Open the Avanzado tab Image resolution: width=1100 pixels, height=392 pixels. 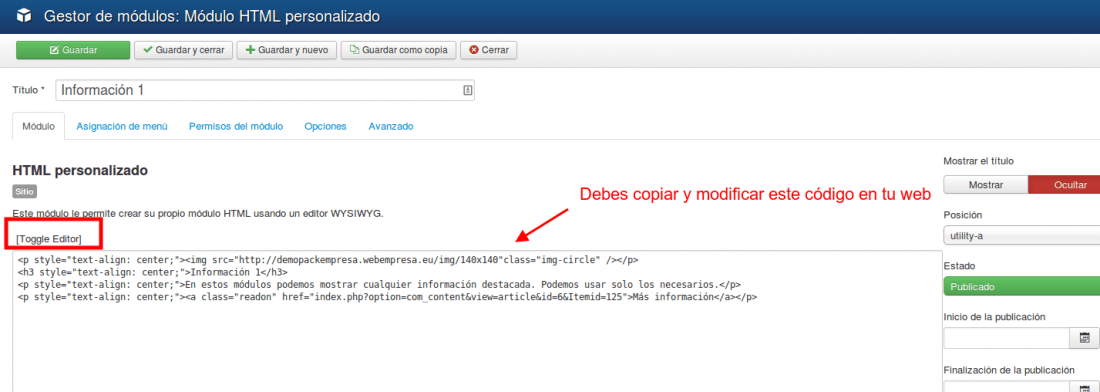(x=391, y=126)
